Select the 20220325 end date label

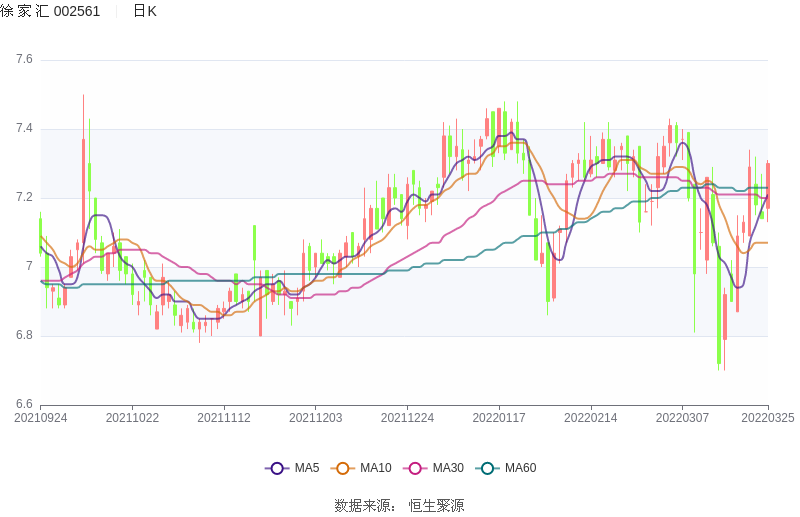767,418
